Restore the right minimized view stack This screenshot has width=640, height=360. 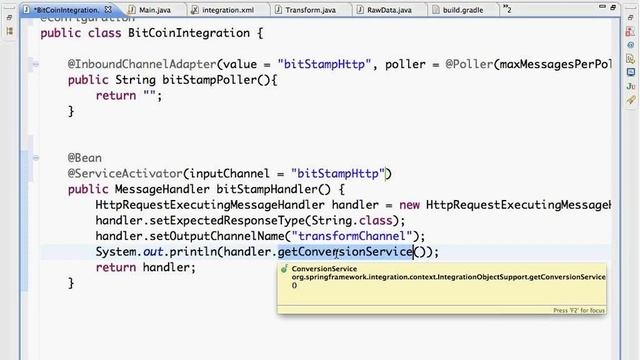point(630,18)
